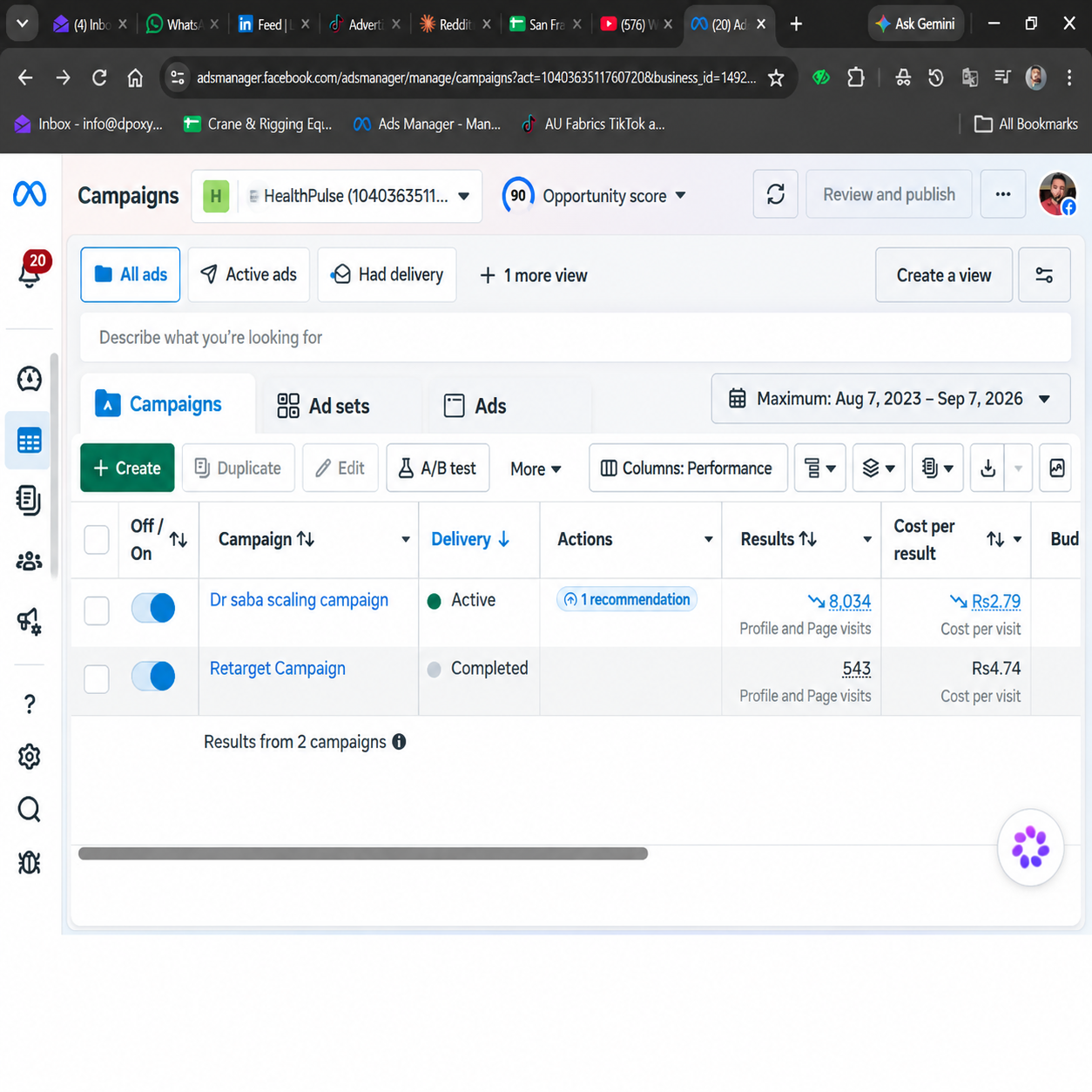Screen dimensions: 1092x1092
Task: Expand the More dropdown in the toolbar
Action: [536, 468]
